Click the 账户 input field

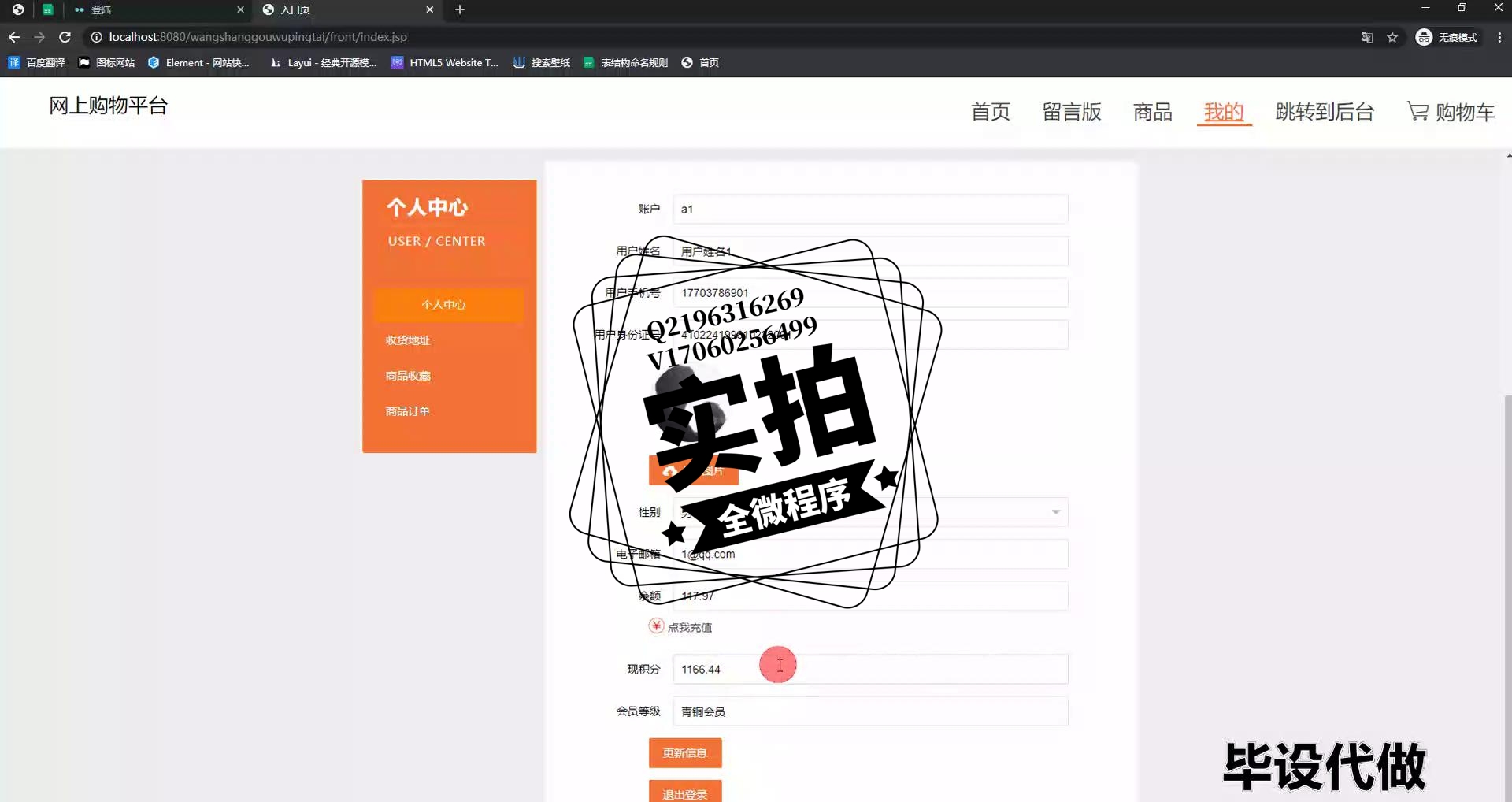(870, 210)
